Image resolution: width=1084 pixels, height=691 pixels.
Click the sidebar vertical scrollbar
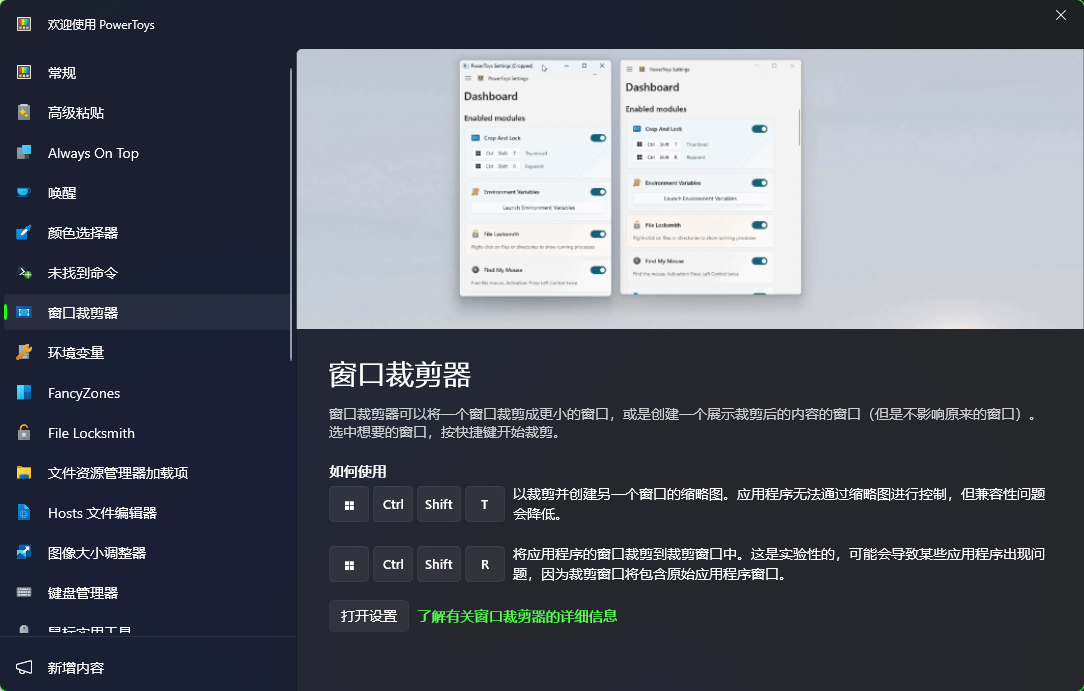pos(291,214)
